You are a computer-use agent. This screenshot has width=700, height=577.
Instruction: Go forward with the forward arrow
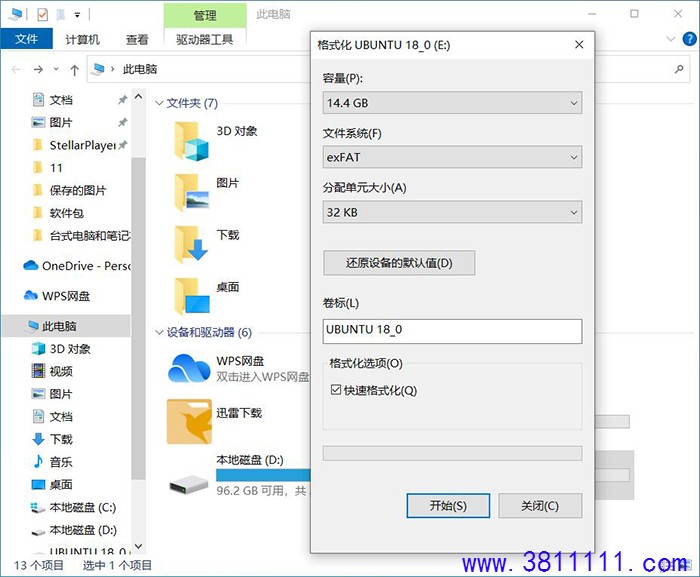38,69
